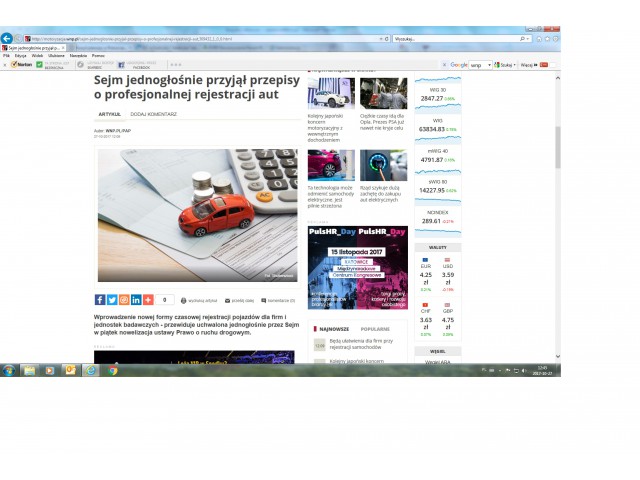Open the Plik menu
640x480 pixels.
[6, 55]
